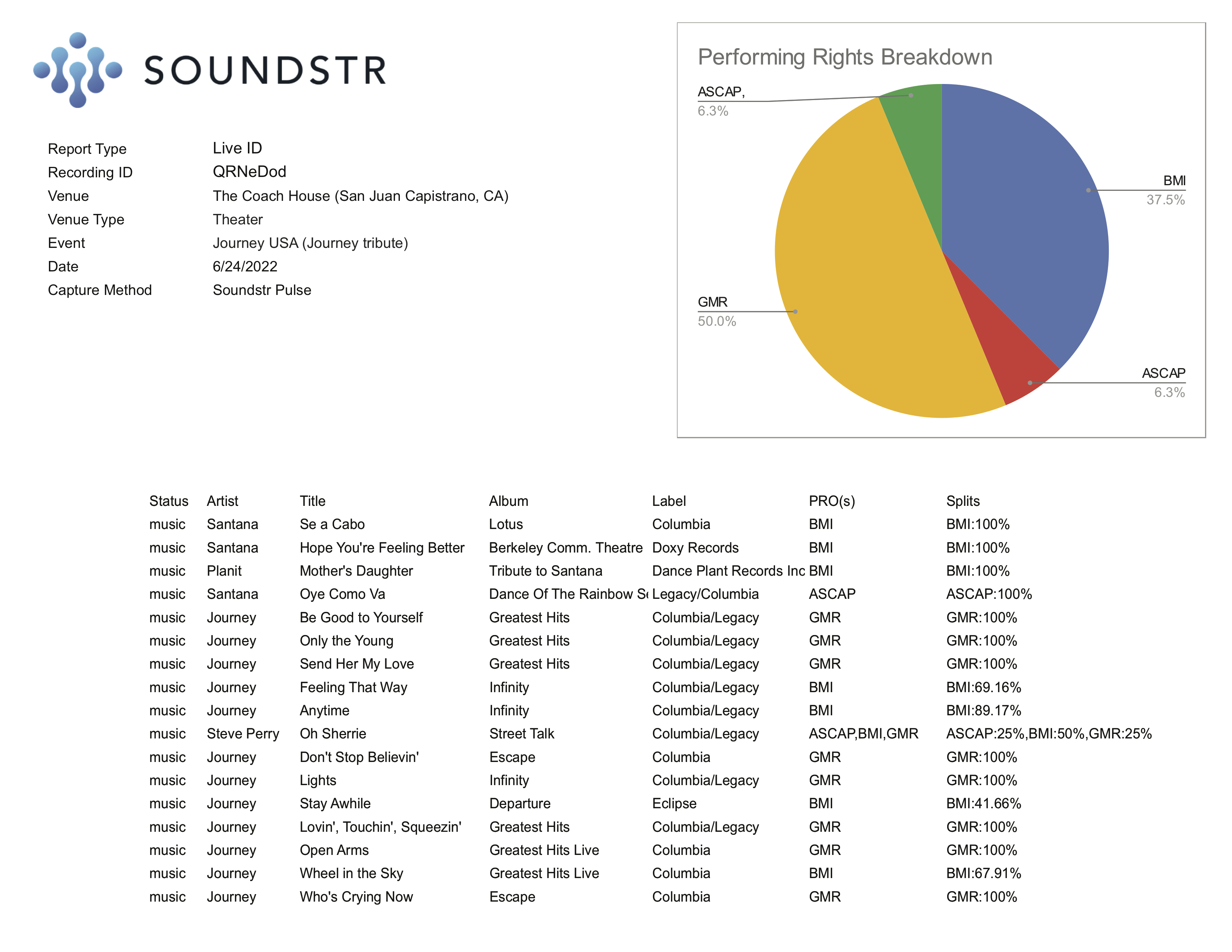
Task: Click the label Legacy/Columbia
Action: (x=705, y=594)
